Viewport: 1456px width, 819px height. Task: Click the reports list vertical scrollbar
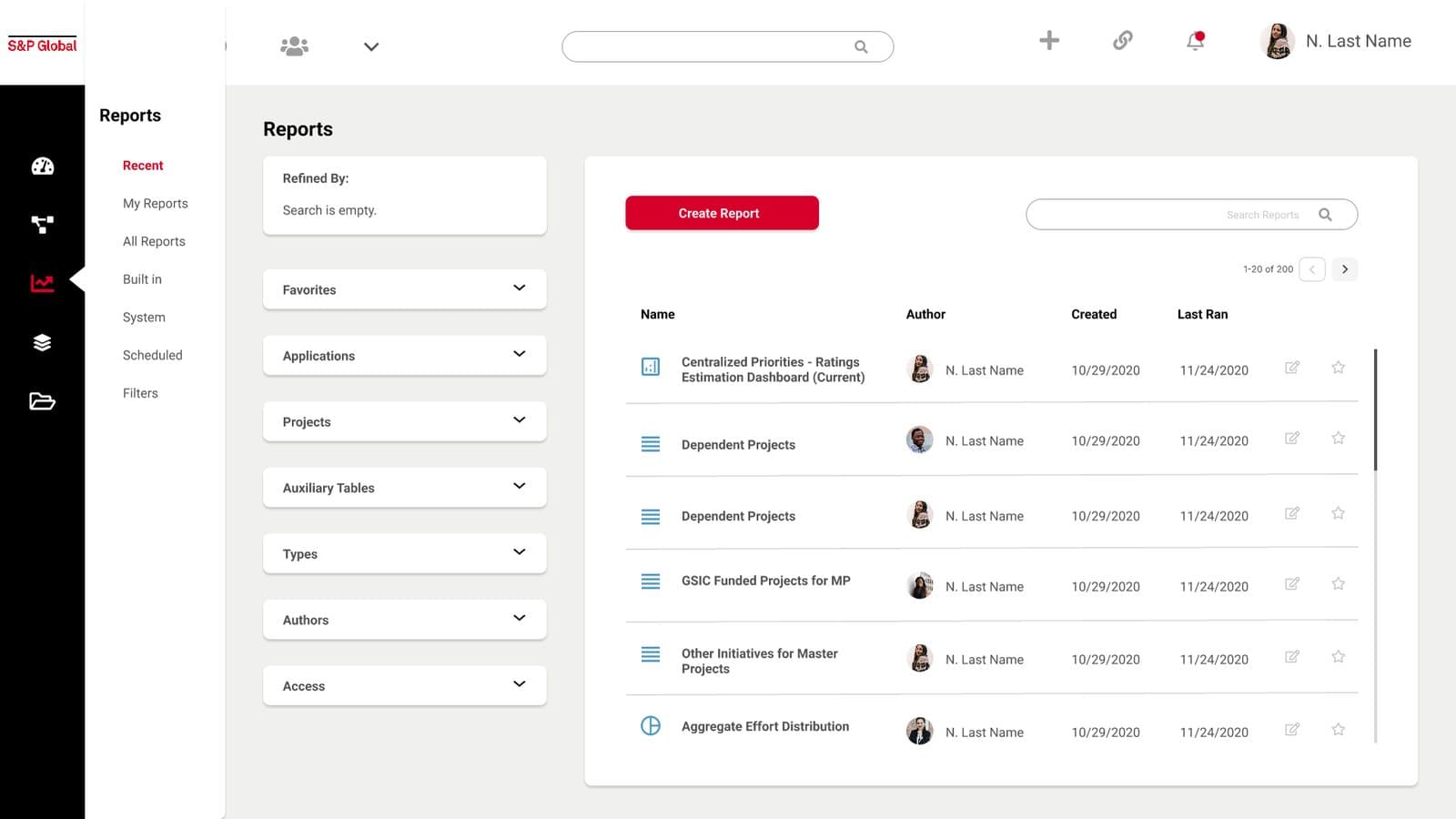1375,409
